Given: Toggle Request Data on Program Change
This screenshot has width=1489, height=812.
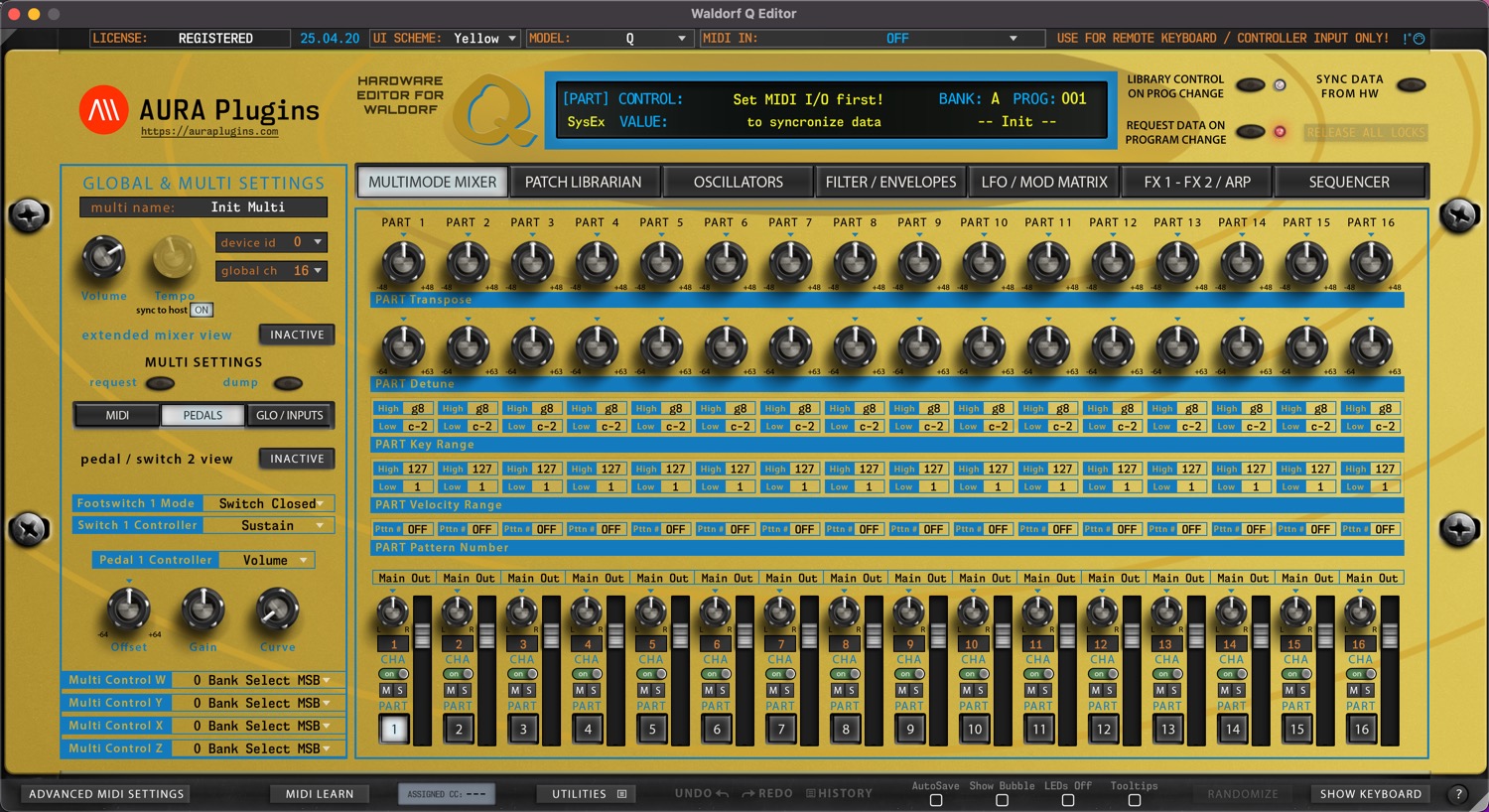Looking at the screenshot, I should coord(1250,132).
